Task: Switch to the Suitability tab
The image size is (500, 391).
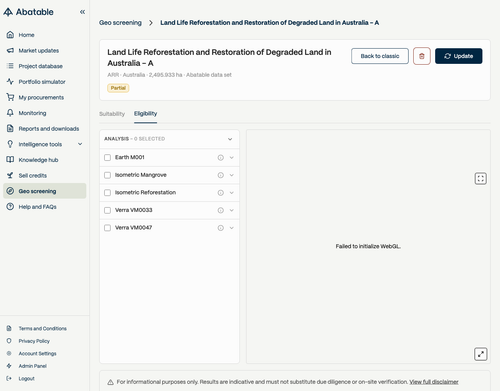Action: (x=112, y=114)
